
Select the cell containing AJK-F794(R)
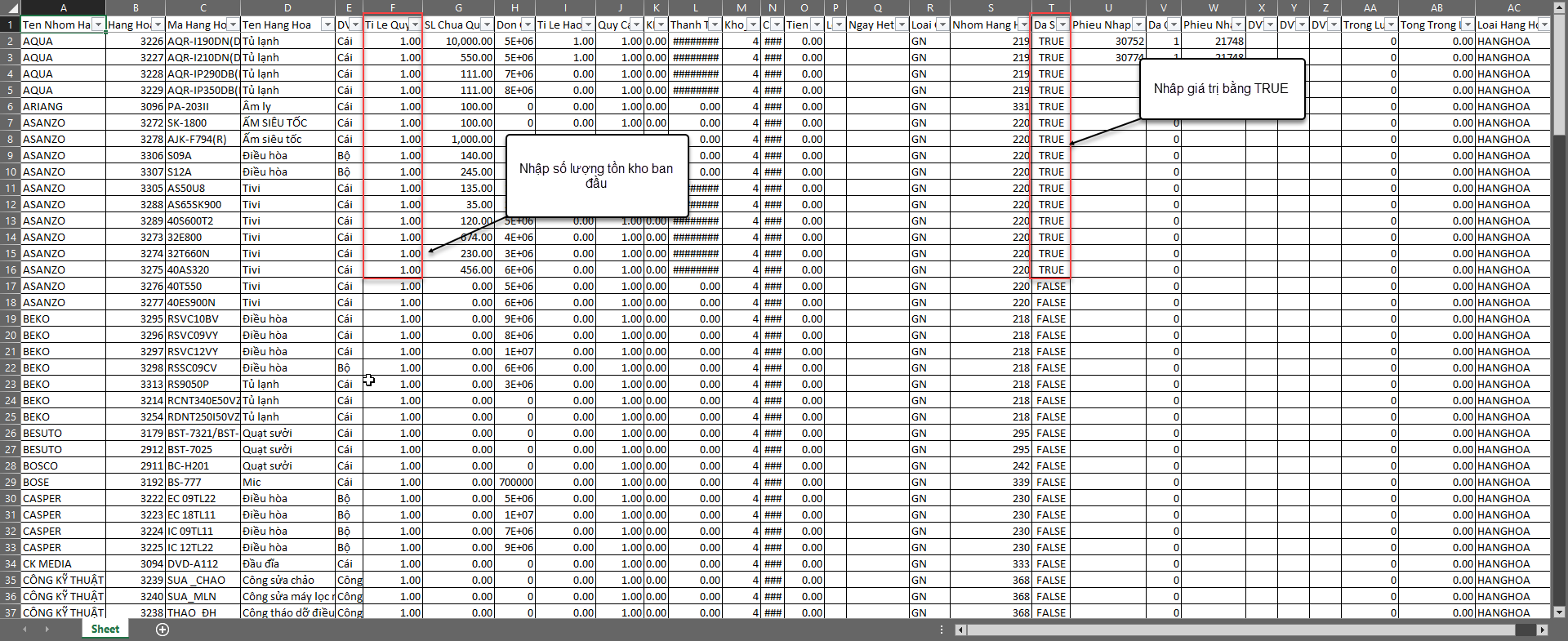click(203, 139)
